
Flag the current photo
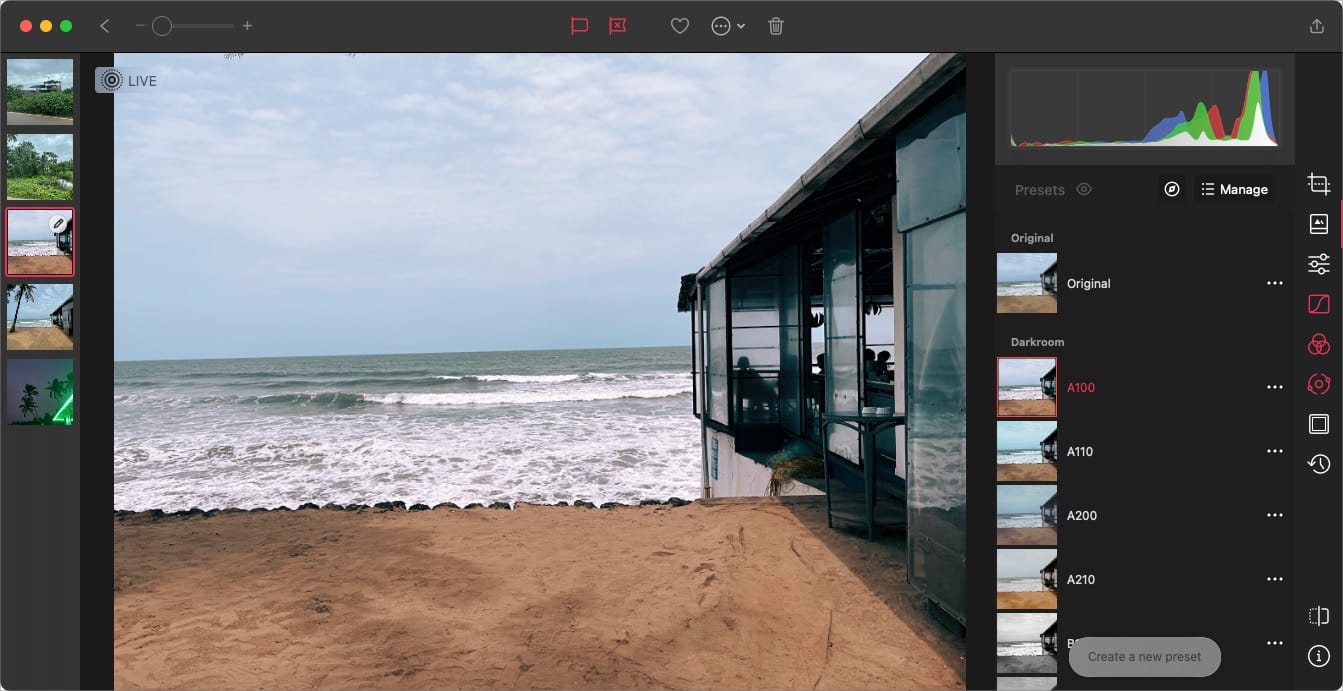580,27
